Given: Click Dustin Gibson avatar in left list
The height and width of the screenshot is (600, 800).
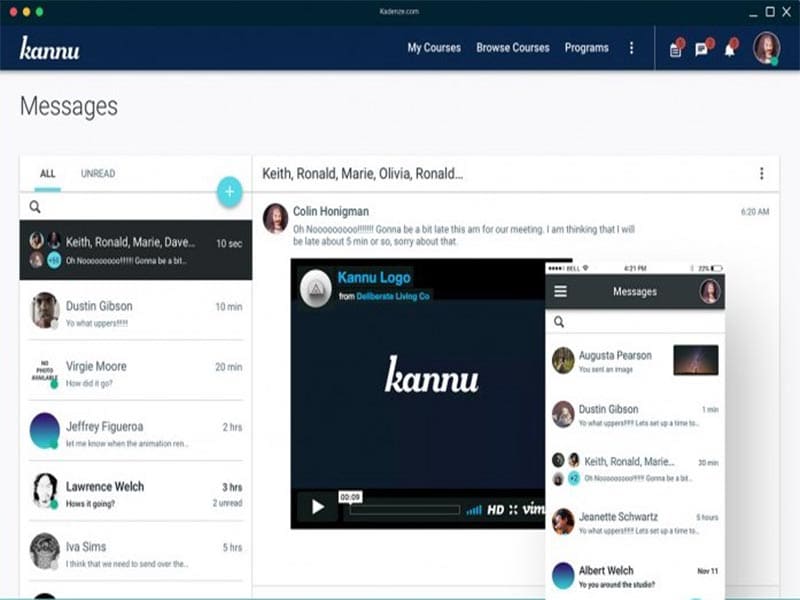Looking at the screenshot, I should pos(45,310).
